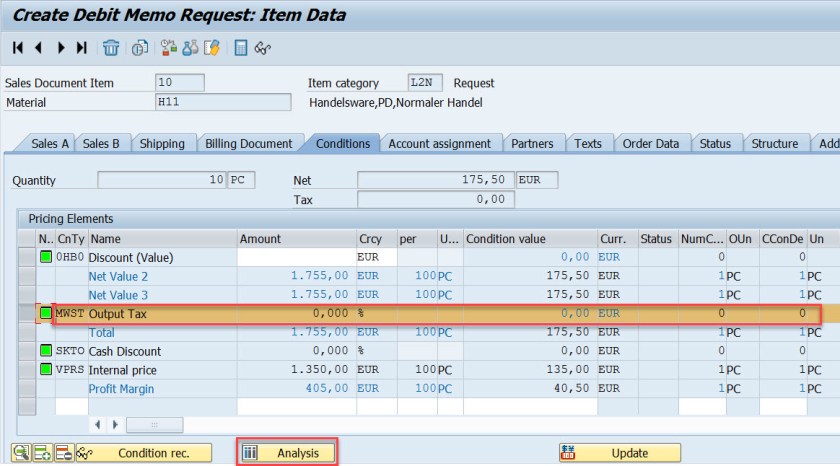The height and width of the screenshot is (466, 840).
Task: Click the calculator icon in toolbar
Action: point(241,47)
